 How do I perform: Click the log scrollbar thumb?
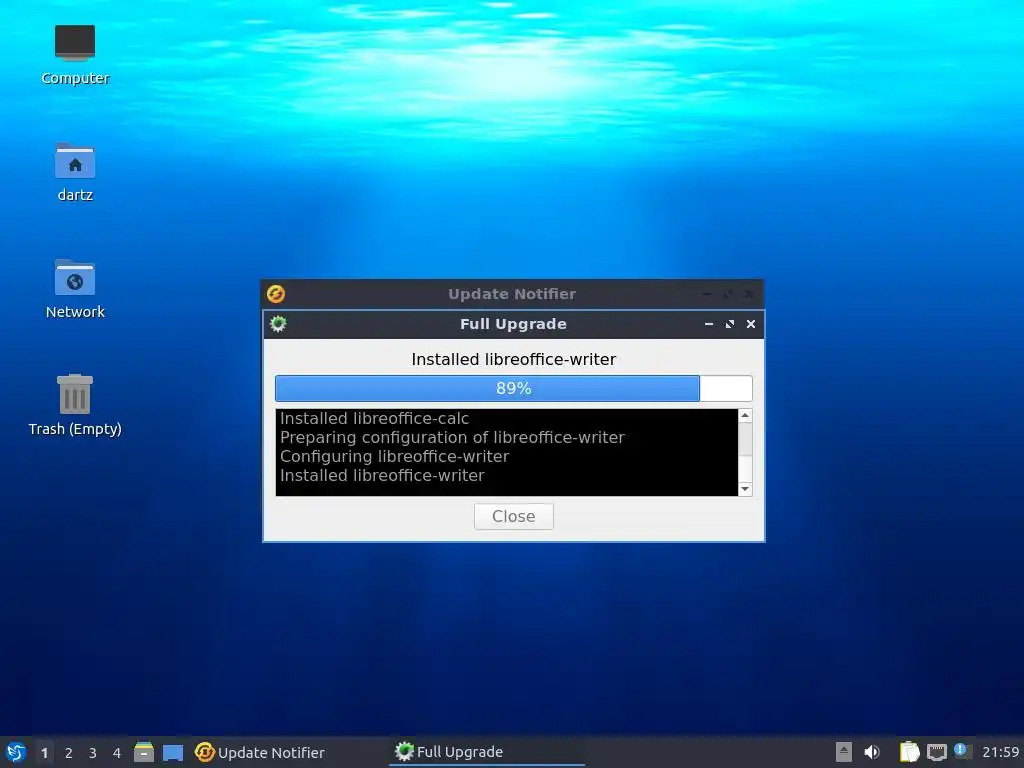[745, 439]
